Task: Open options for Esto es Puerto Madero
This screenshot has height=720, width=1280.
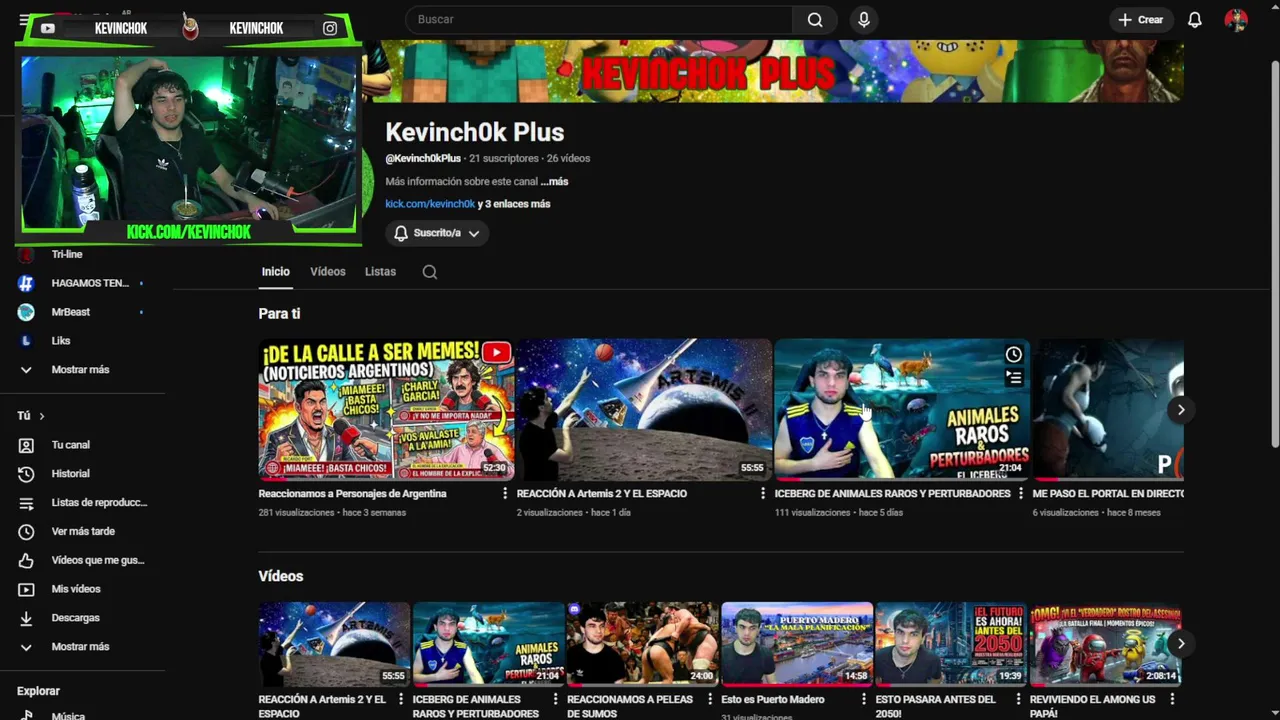Action: pyautogui.click(x=864, y=700)
